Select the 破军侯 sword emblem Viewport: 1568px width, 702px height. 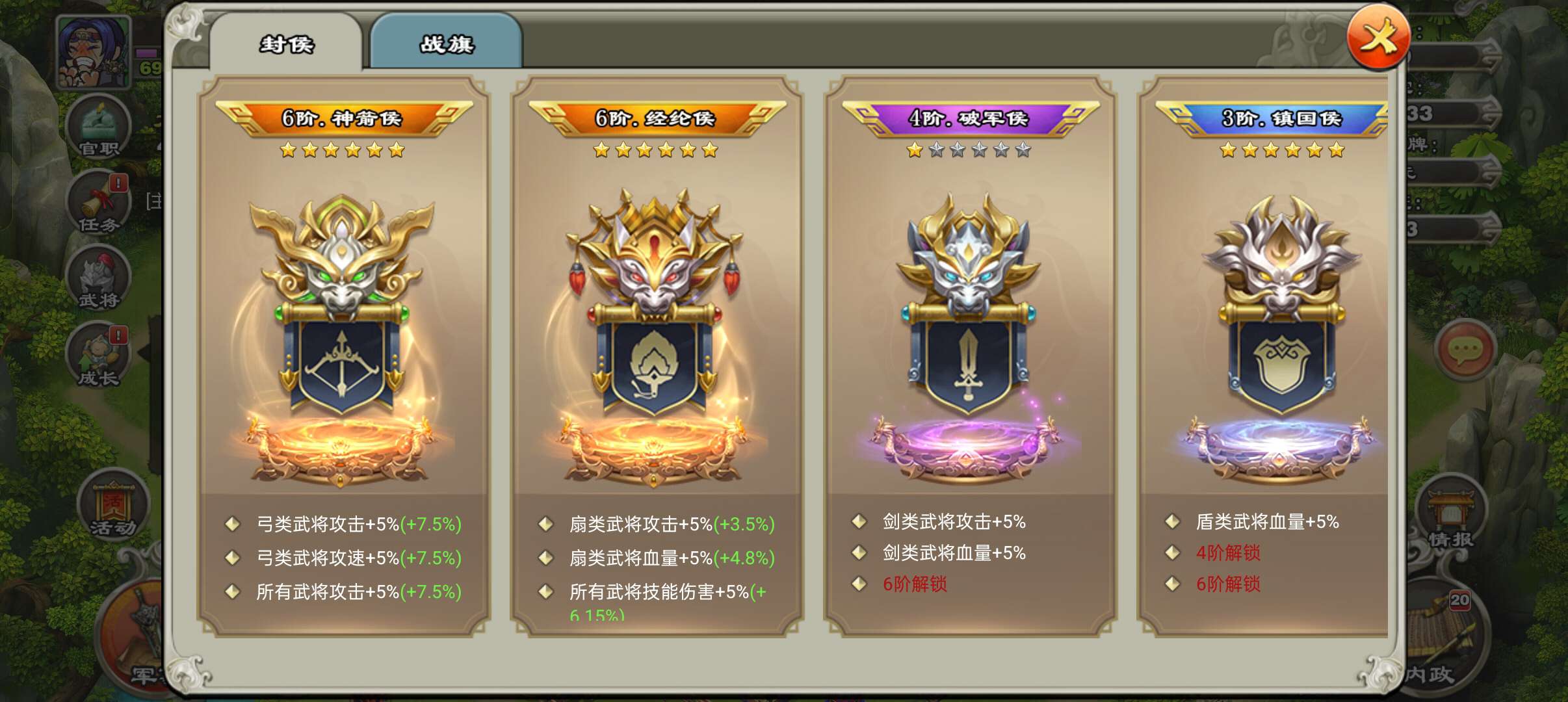tap(967, 338)
